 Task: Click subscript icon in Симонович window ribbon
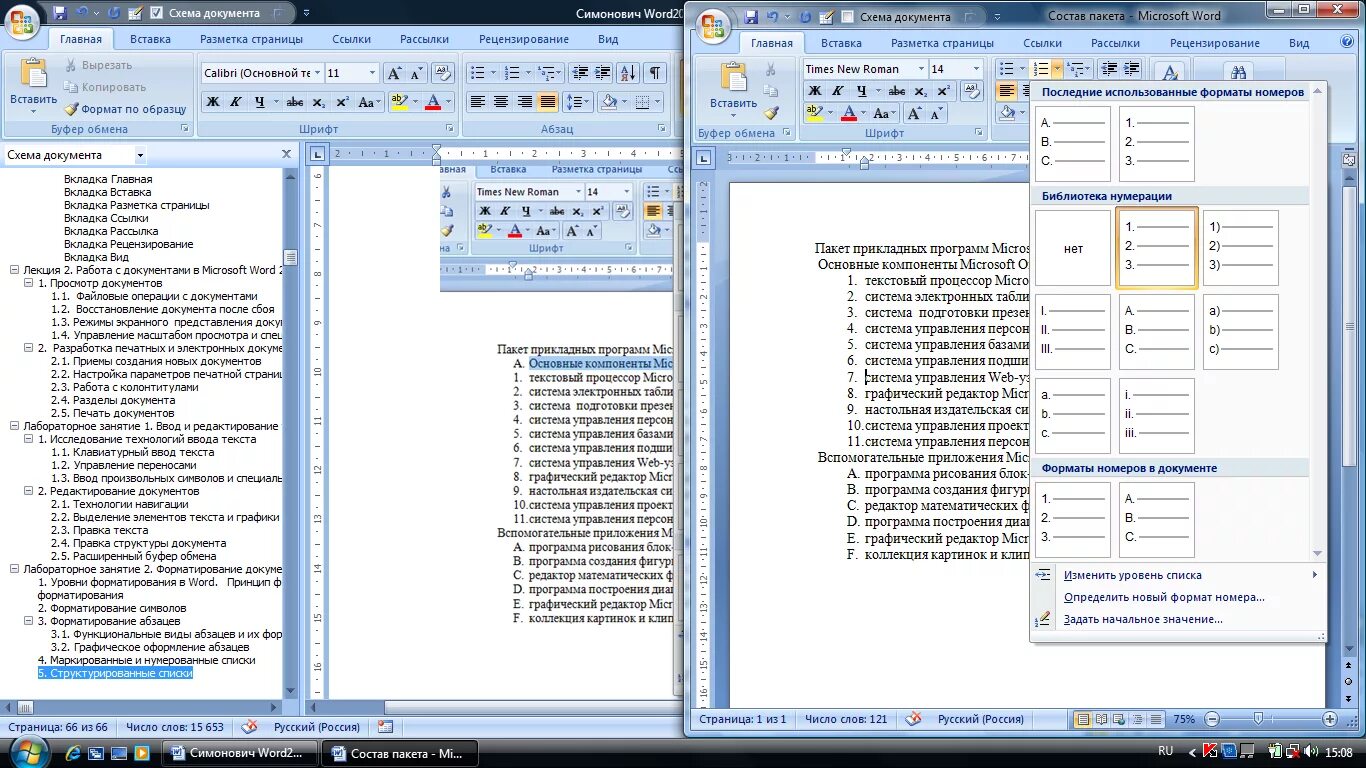[x=318, y=102]
